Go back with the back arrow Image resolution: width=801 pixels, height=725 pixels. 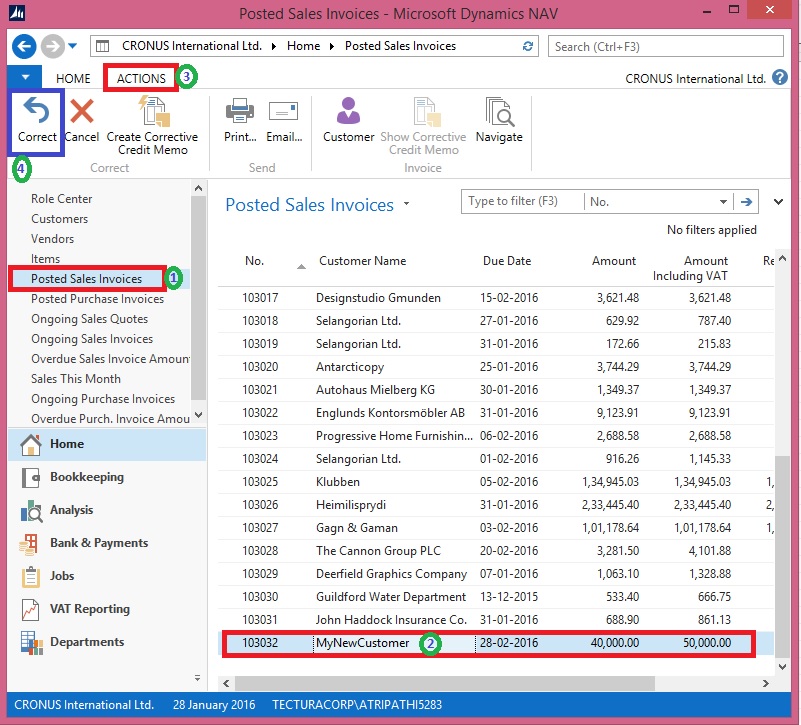[24, 46]
